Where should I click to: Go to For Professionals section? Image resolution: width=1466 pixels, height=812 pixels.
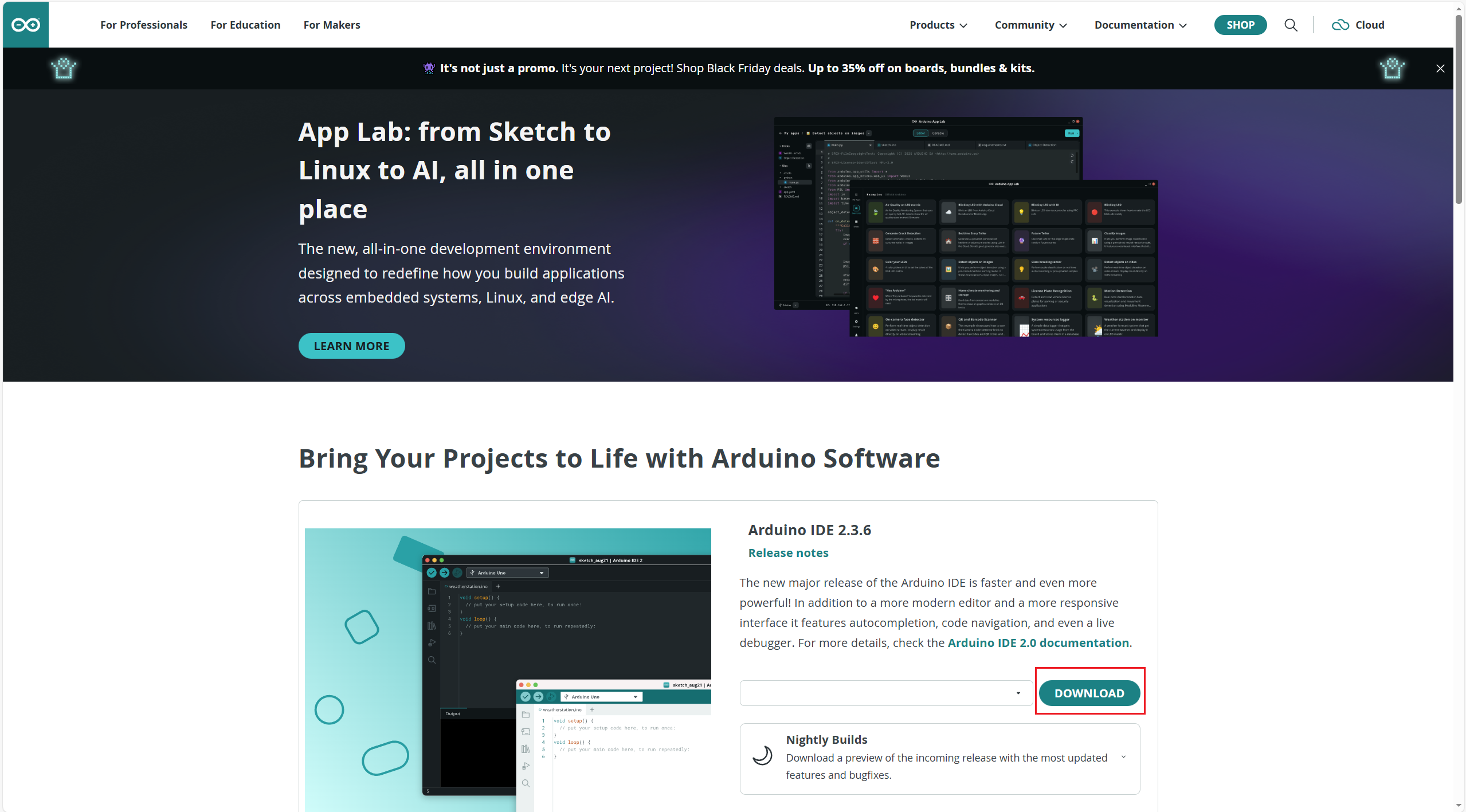tap(144, 25)
